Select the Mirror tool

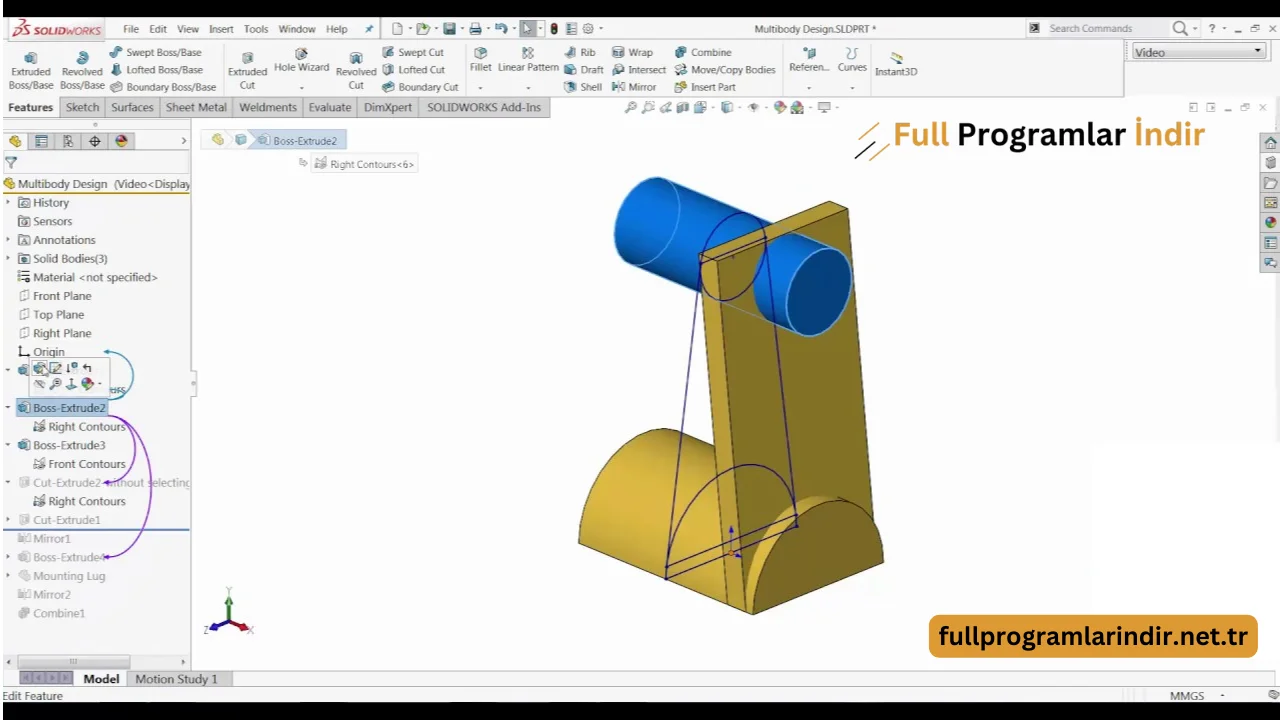pyautogui.click(x=634, y=87)
